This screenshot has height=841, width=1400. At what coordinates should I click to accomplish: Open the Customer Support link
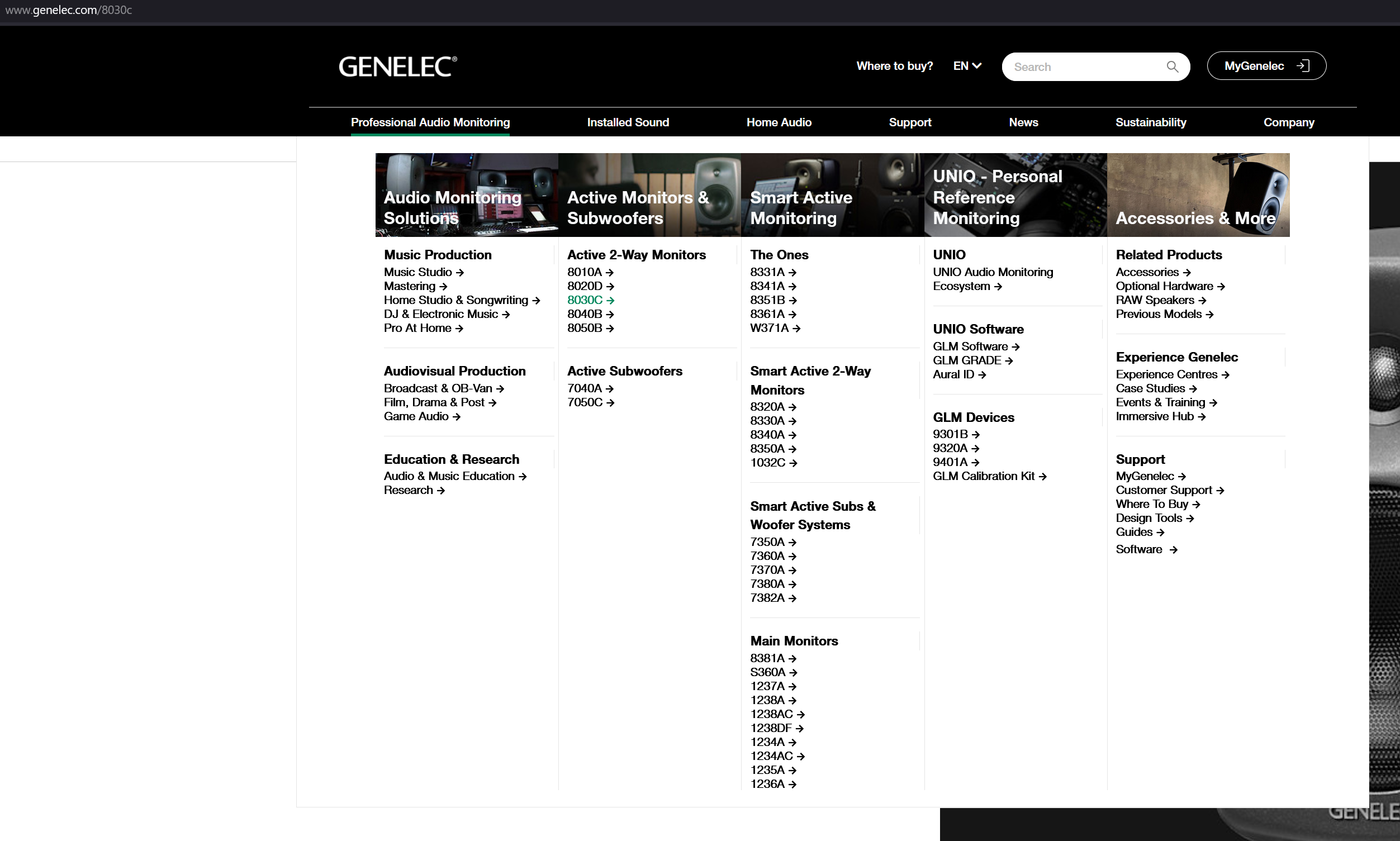[1170, 490]
